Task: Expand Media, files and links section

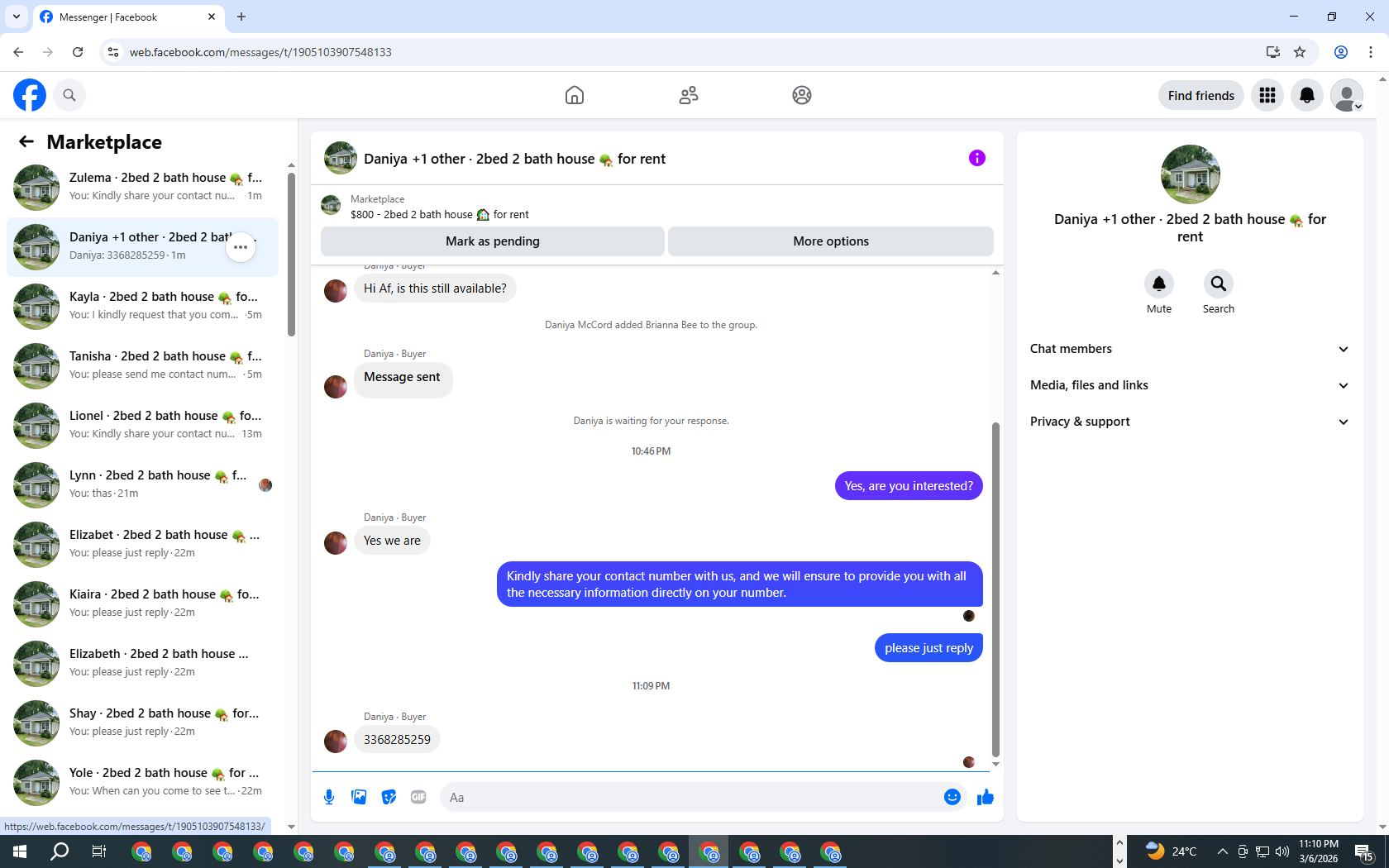Action: pyautogui.click(x=1190, y=385)
